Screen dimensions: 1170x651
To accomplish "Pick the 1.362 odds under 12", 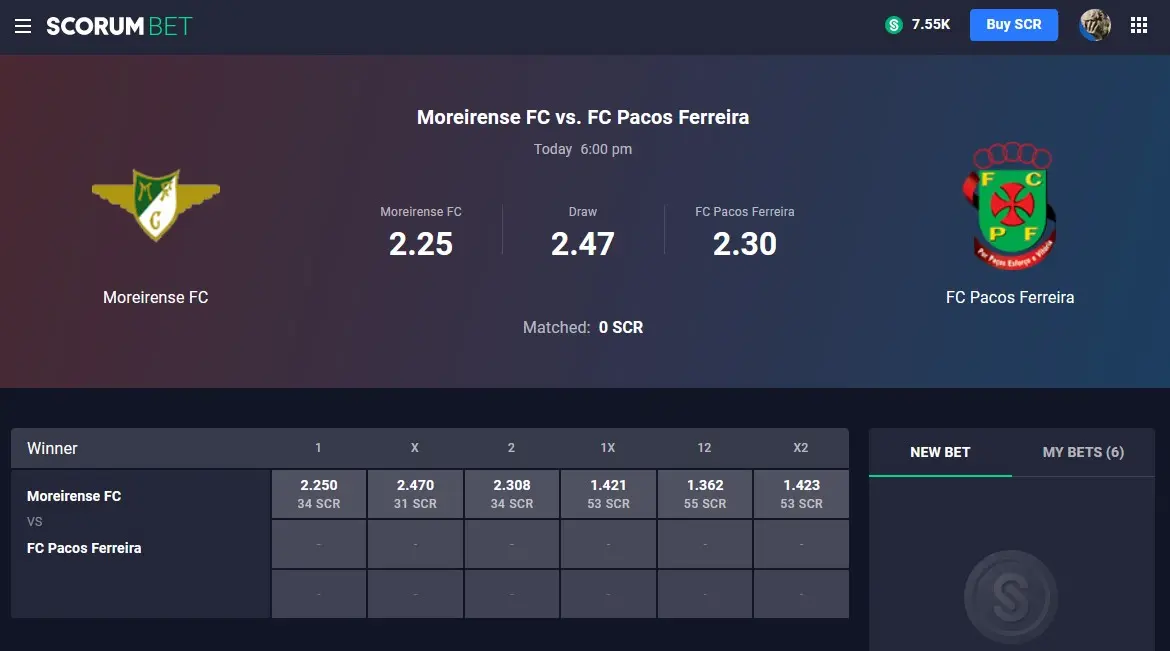I will click(x=705, y=493).
